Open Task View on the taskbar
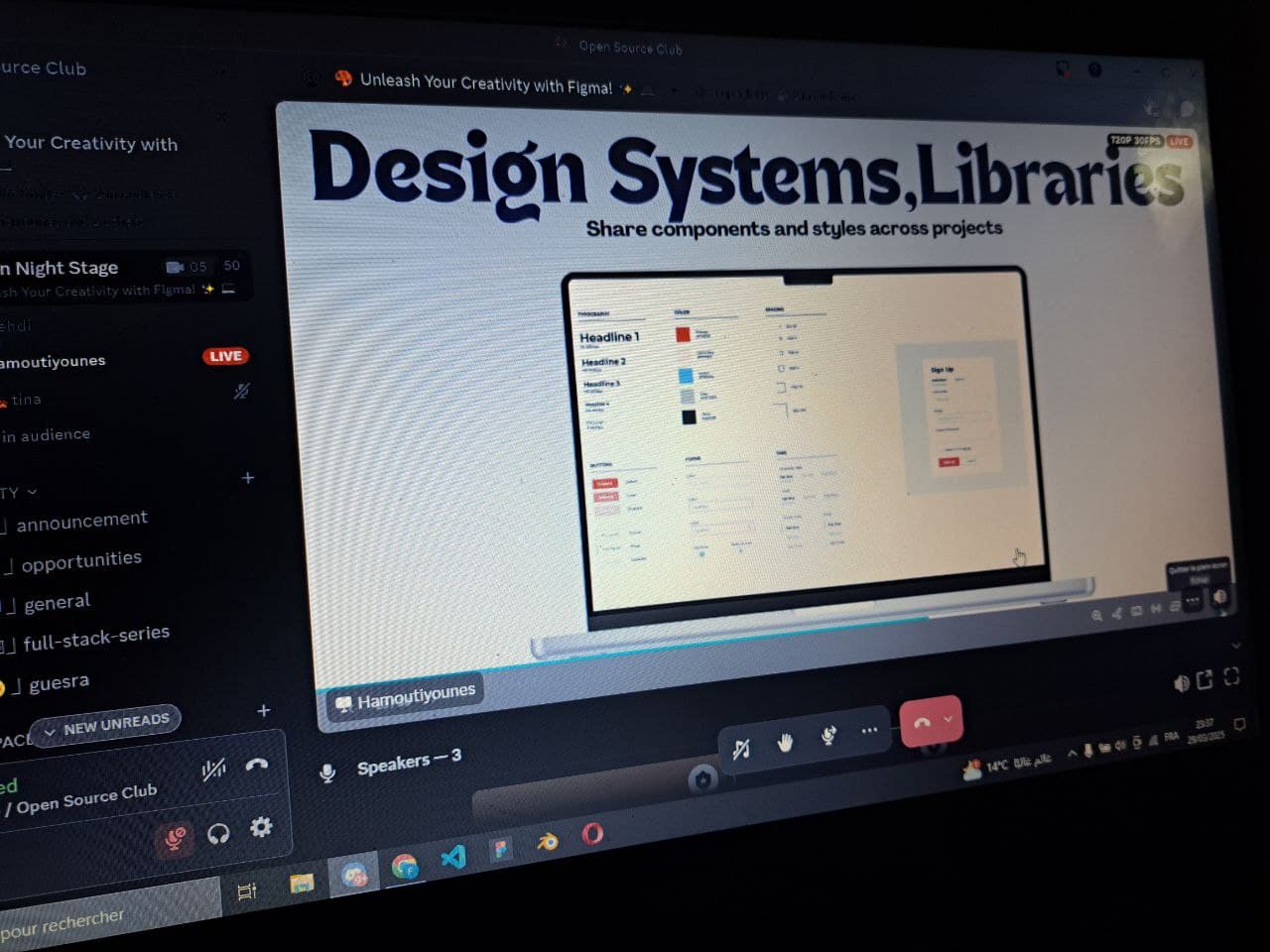The image size is (1270, 952). click(247, 891)
